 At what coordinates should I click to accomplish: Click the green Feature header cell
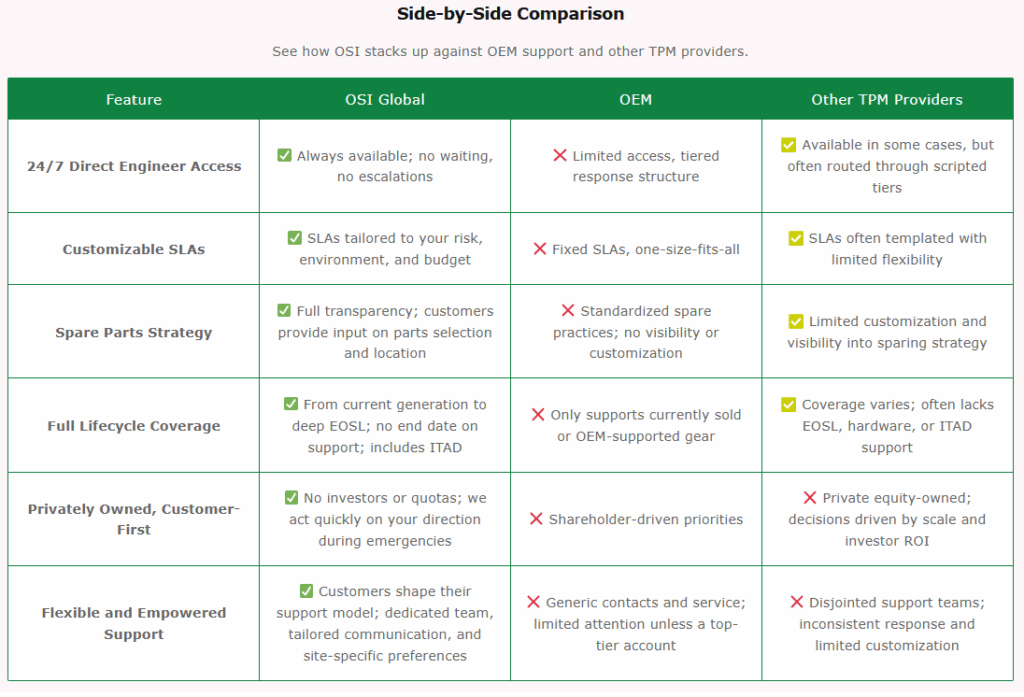pos(134,99)
